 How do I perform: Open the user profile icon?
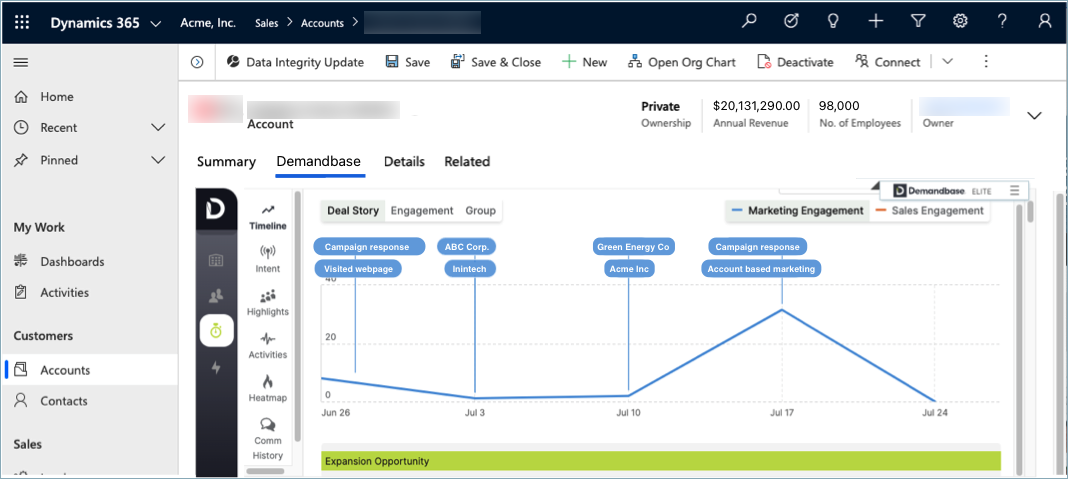click(x=1045, y=21)
